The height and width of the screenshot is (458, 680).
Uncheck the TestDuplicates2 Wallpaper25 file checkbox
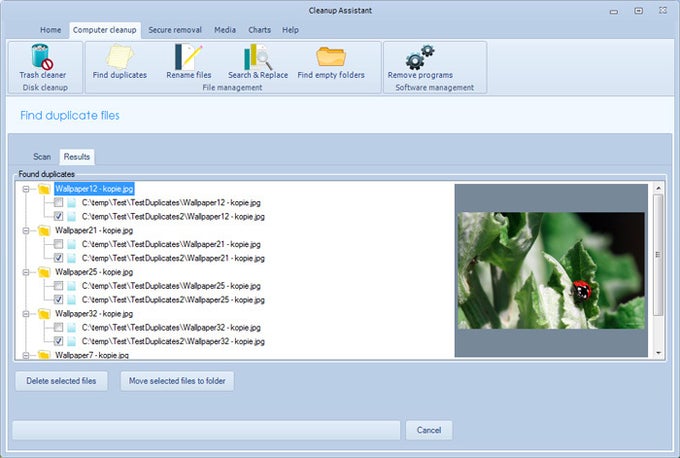pyautogui.click(x=59, y=299)
